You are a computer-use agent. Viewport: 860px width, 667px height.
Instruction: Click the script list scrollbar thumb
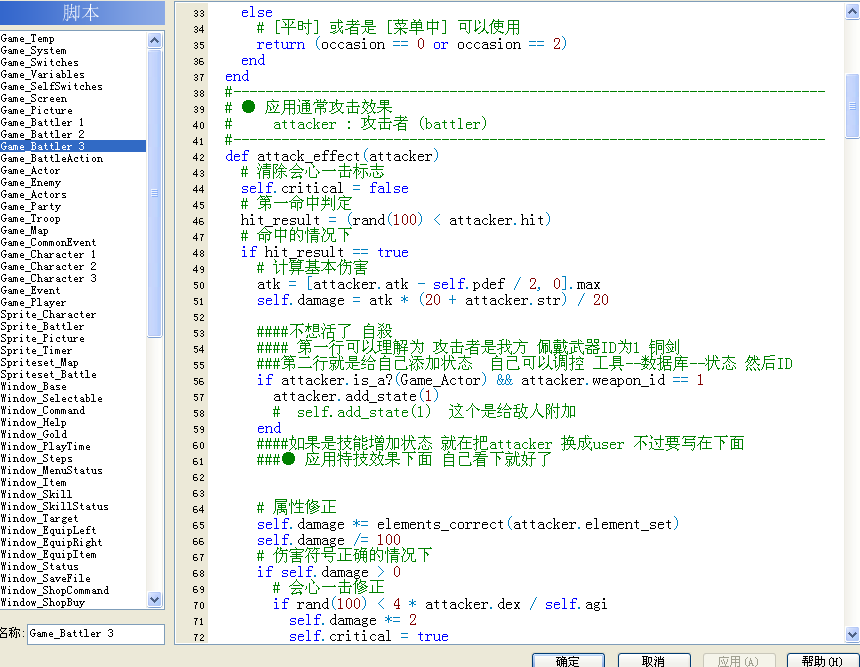155,193
